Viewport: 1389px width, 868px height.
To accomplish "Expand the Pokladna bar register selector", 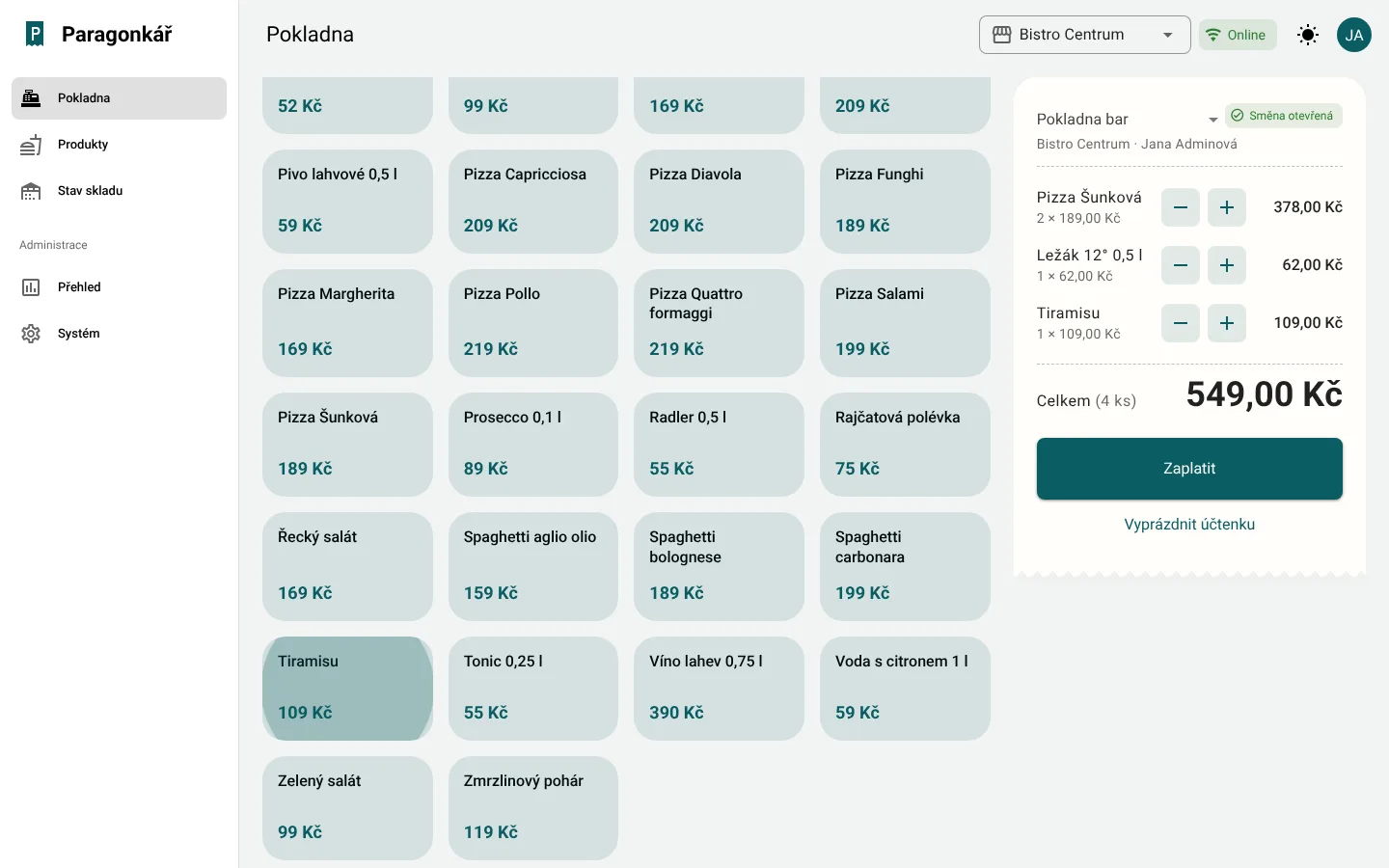I will click(1129, 120).
